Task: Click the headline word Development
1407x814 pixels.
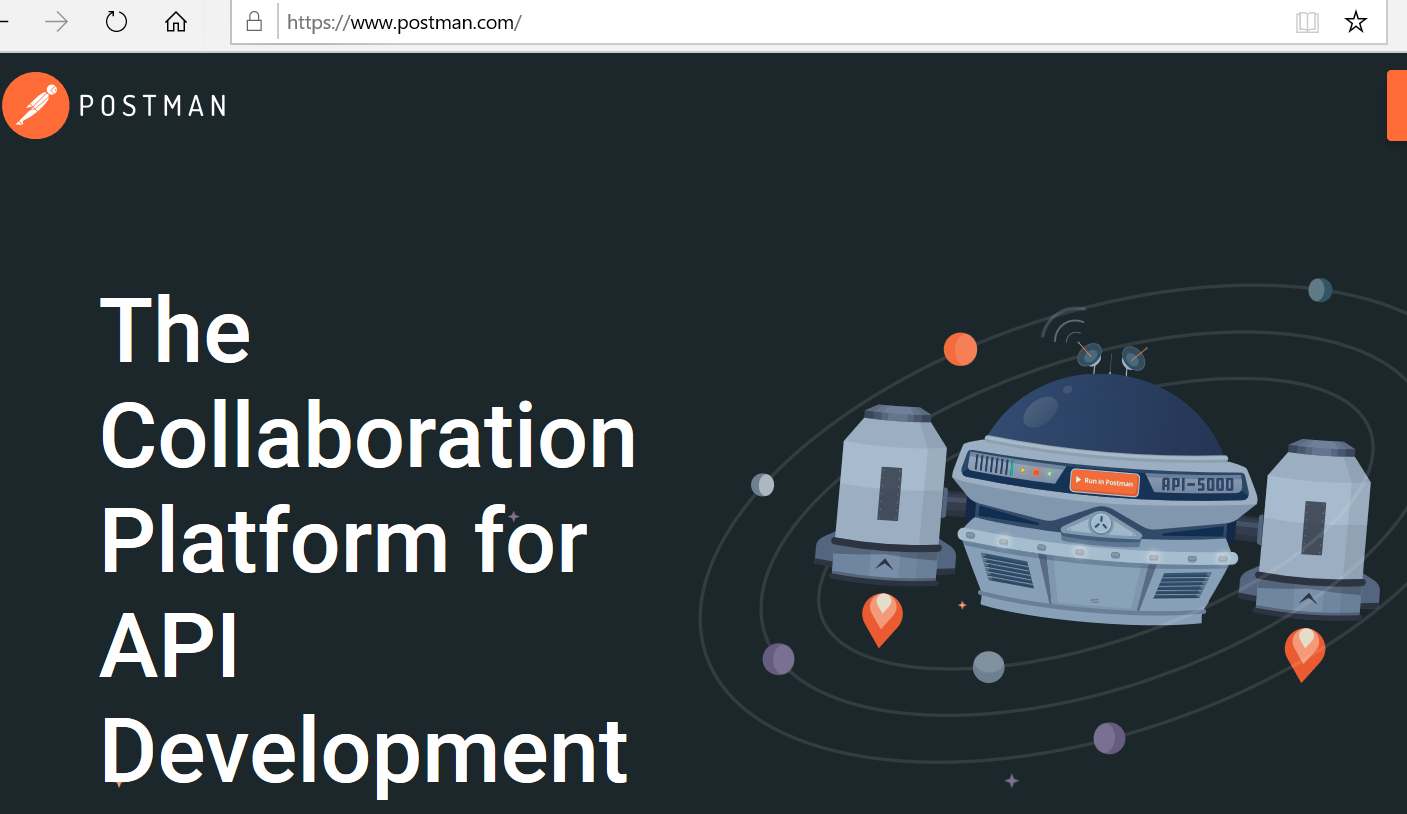Action: click(x=364, y=755)
